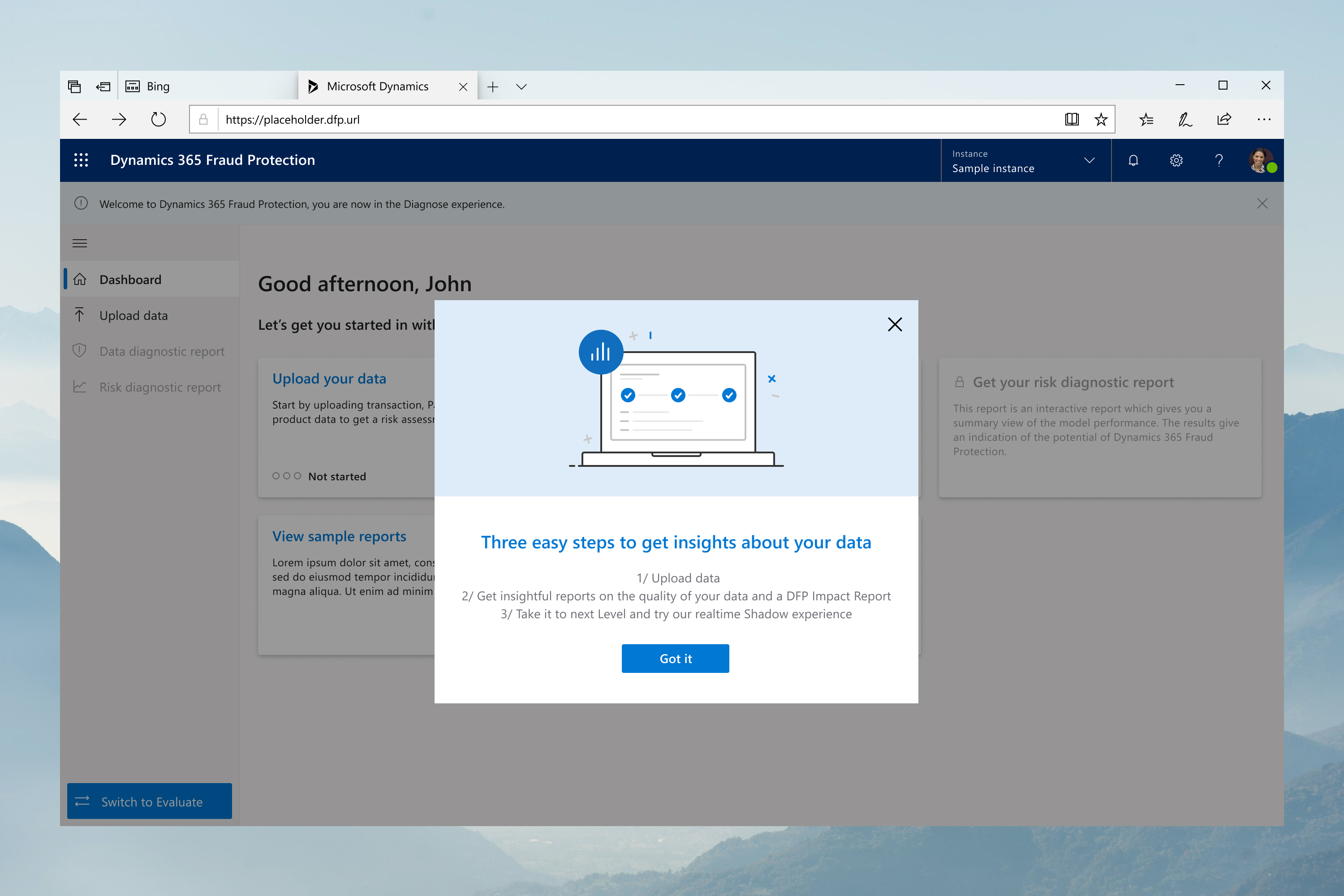Open the favorites hub icon

1146,120
